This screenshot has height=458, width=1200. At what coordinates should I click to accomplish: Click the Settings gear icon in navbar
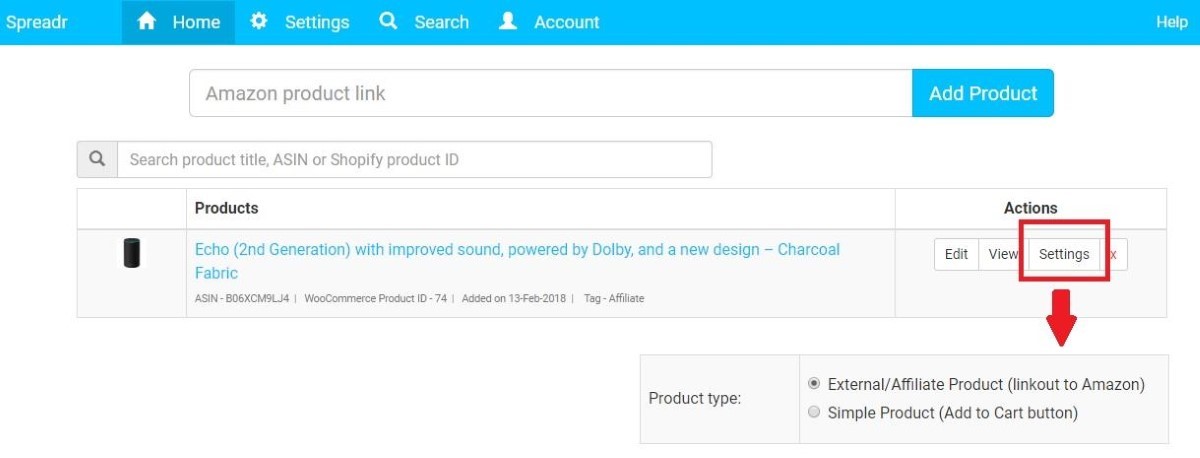pos(259,21)
